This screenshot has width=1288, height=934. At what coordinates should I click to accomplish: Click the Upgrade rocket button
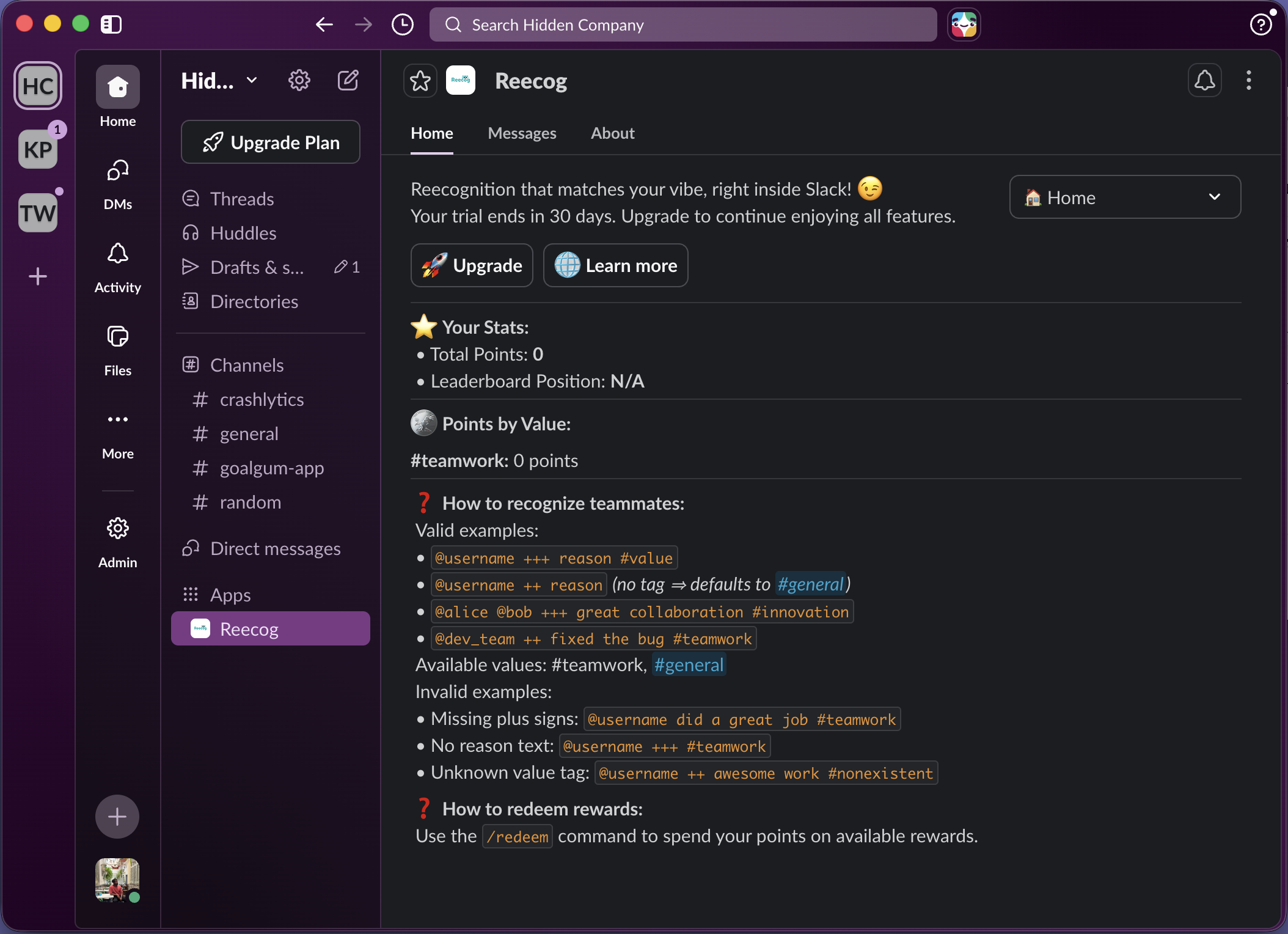(x=472, y=265)
